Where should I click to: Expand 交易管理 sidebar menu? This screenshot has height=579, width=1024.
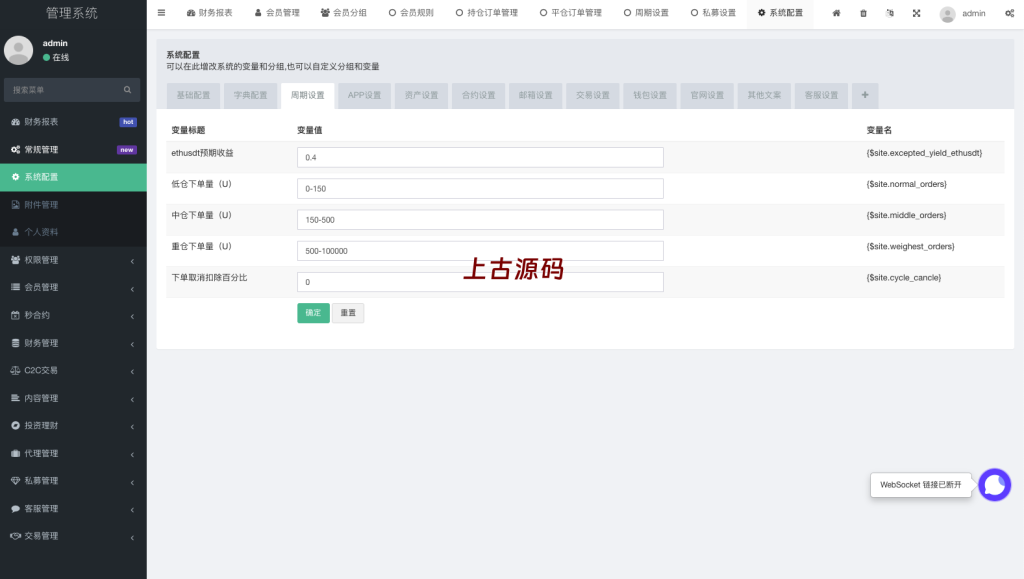pyautogui.click(x=73, y=536)
